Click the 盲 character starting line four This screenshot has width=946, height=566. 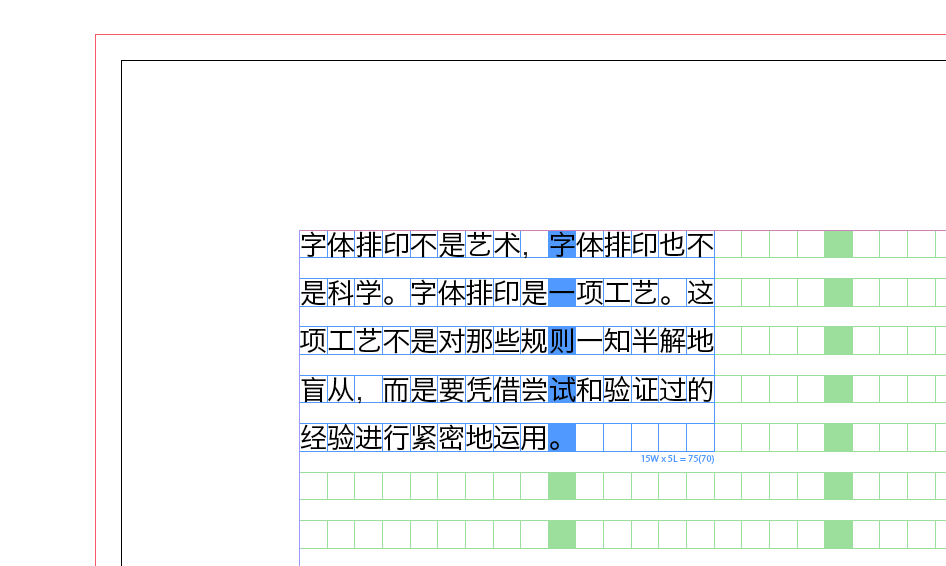(x=313, y=389)
